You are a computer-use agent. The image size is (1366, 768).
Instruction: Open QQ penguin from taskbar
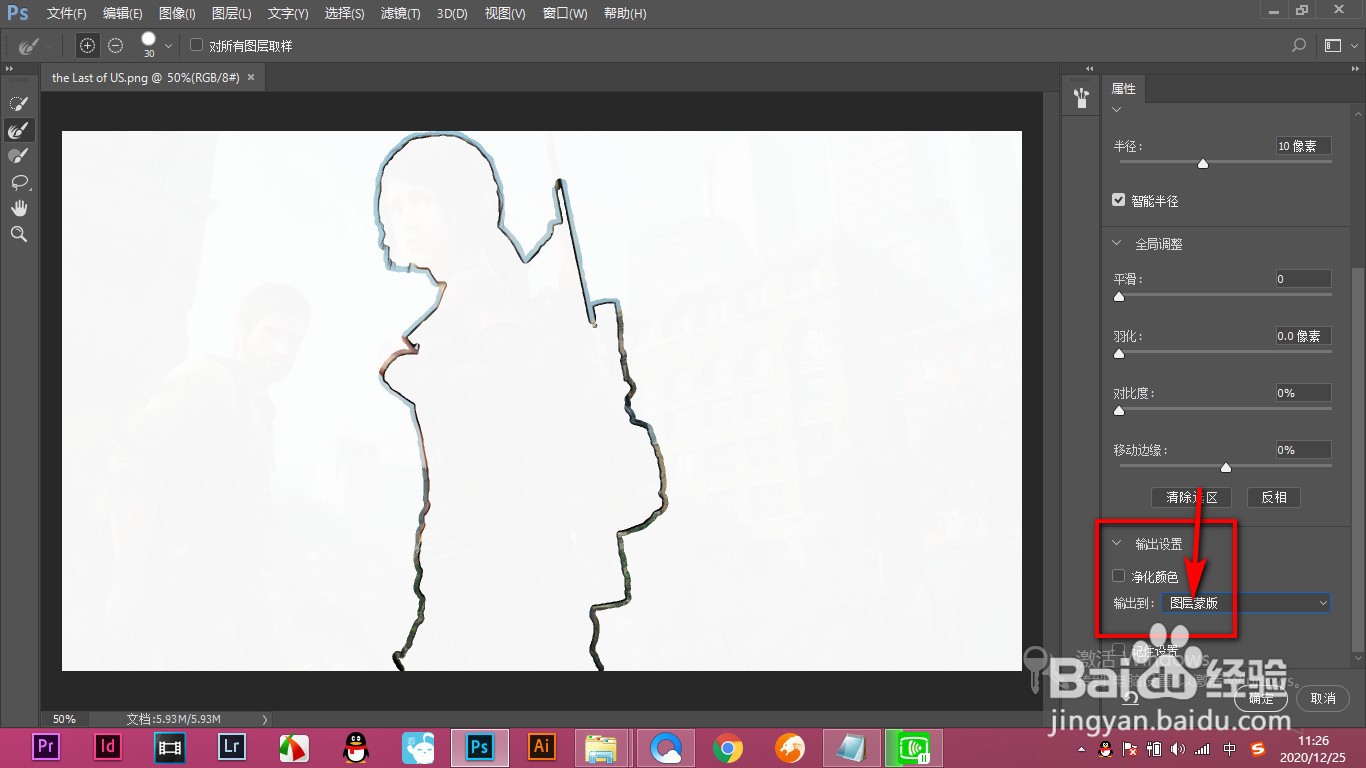click(355, 747)
